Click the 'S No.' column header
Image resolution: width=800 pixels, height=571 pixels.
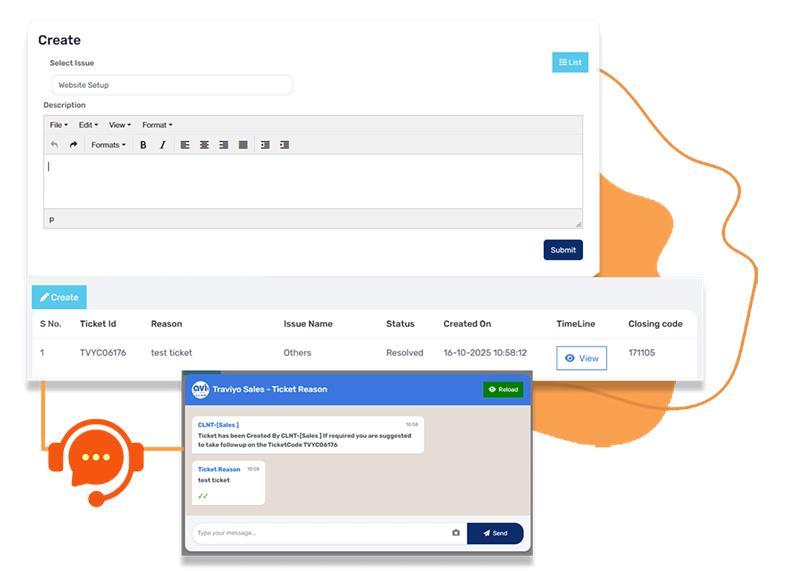tap(51, 324)
